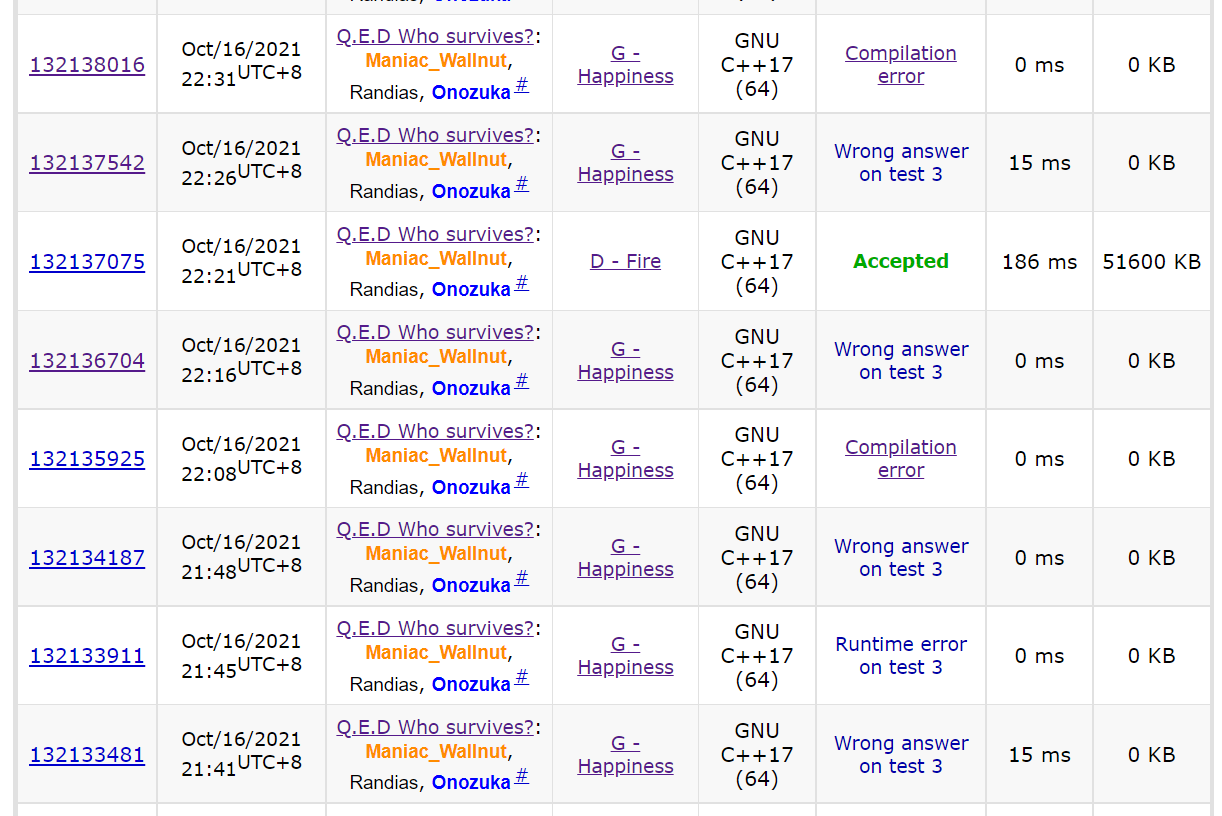Viewport: 1222px width, 816px height.
Task: Click Compilation error for submission 132135925
Action: pyautogui.click(x=900, y=459)
